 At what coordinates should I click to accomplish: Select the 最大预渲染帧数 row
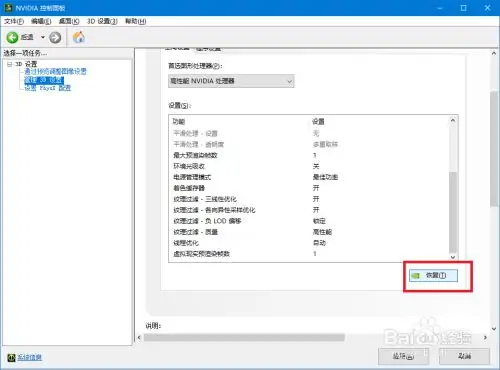pos(309,155)
